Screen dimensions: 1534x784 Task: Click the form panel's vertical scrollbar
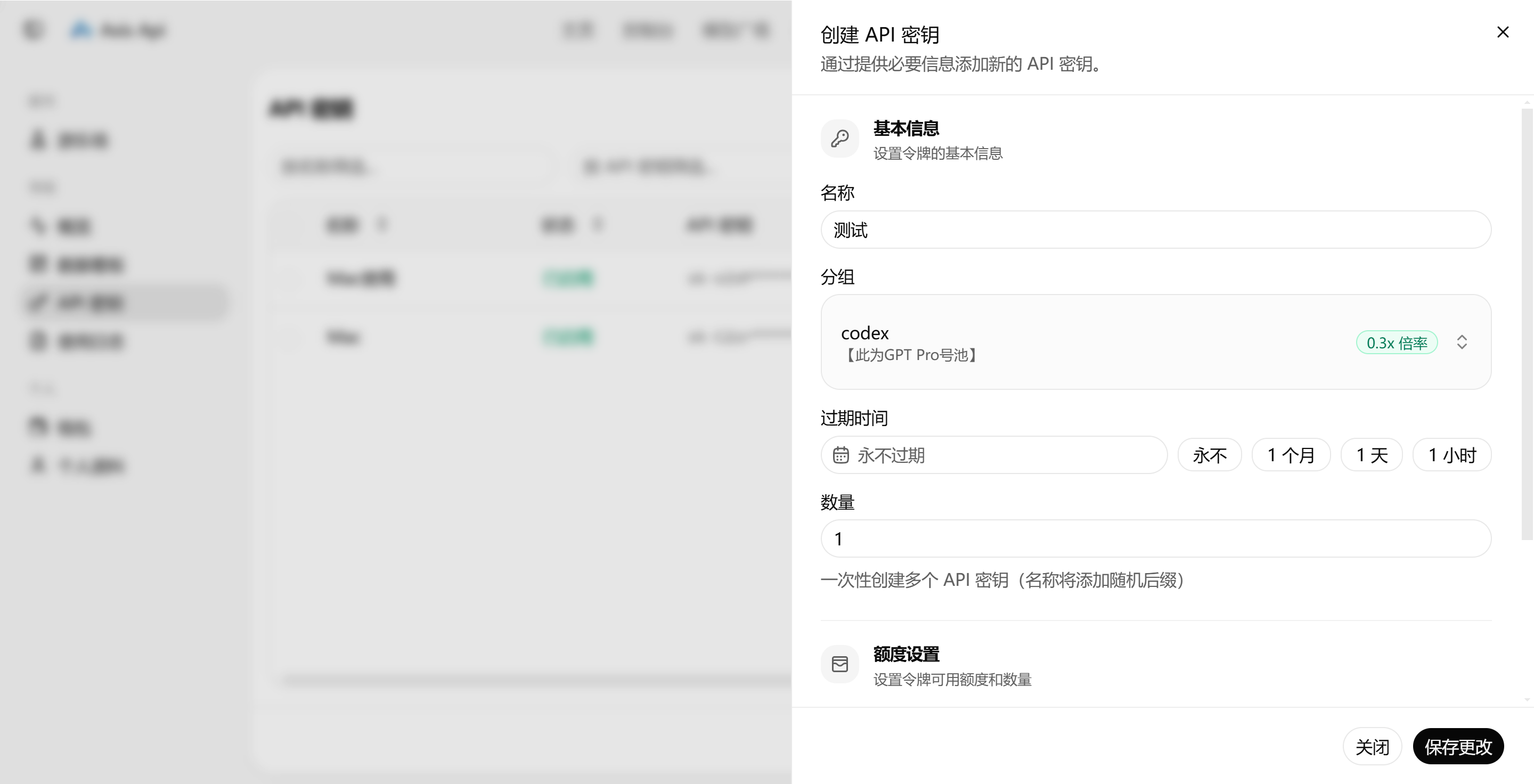1527,324
